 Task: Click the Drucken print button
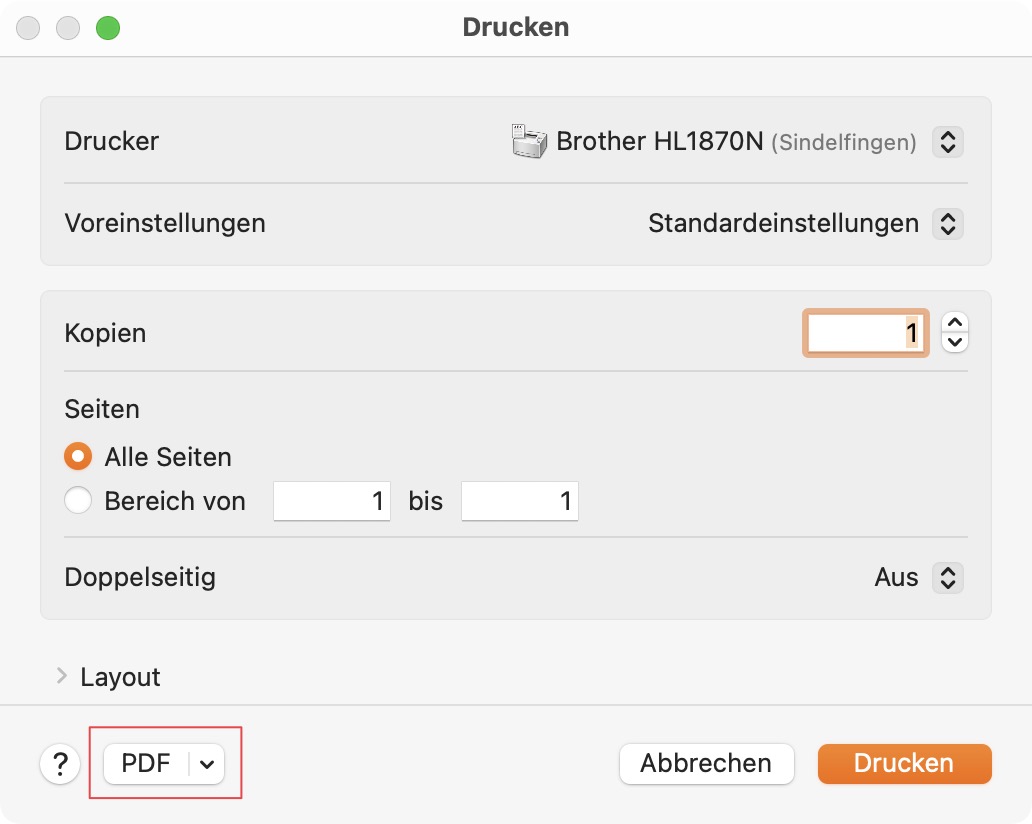click(x=904, y=763)
